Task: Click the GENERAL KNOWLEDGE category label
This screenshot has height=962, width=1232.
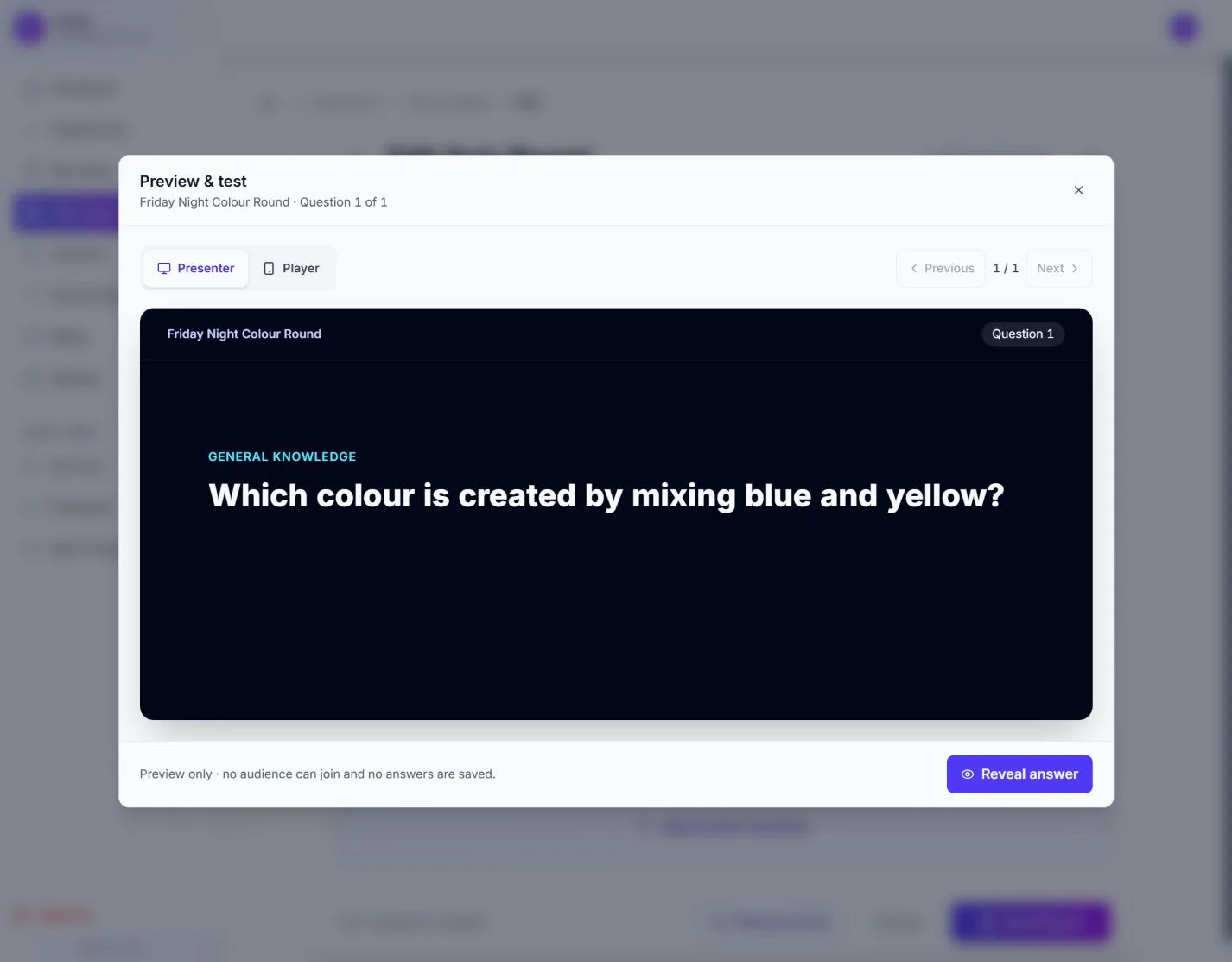Action: coord(282,456)
